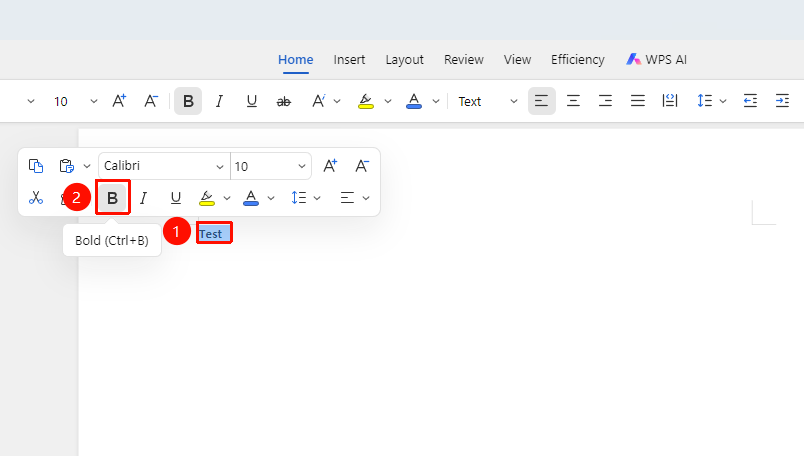This screenshot has height=456, width=804.
Task: Click Bold button in floating toolbar
Action: (112, 197)
